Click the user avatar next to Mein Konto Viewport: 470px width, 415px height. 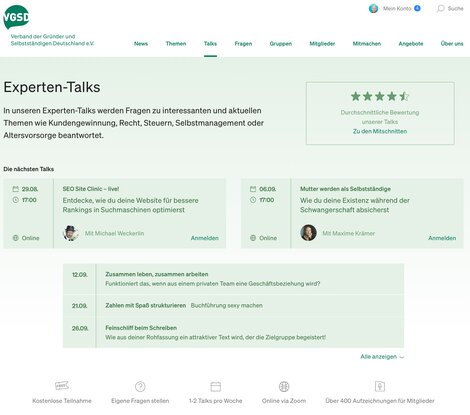coord(373,8)
